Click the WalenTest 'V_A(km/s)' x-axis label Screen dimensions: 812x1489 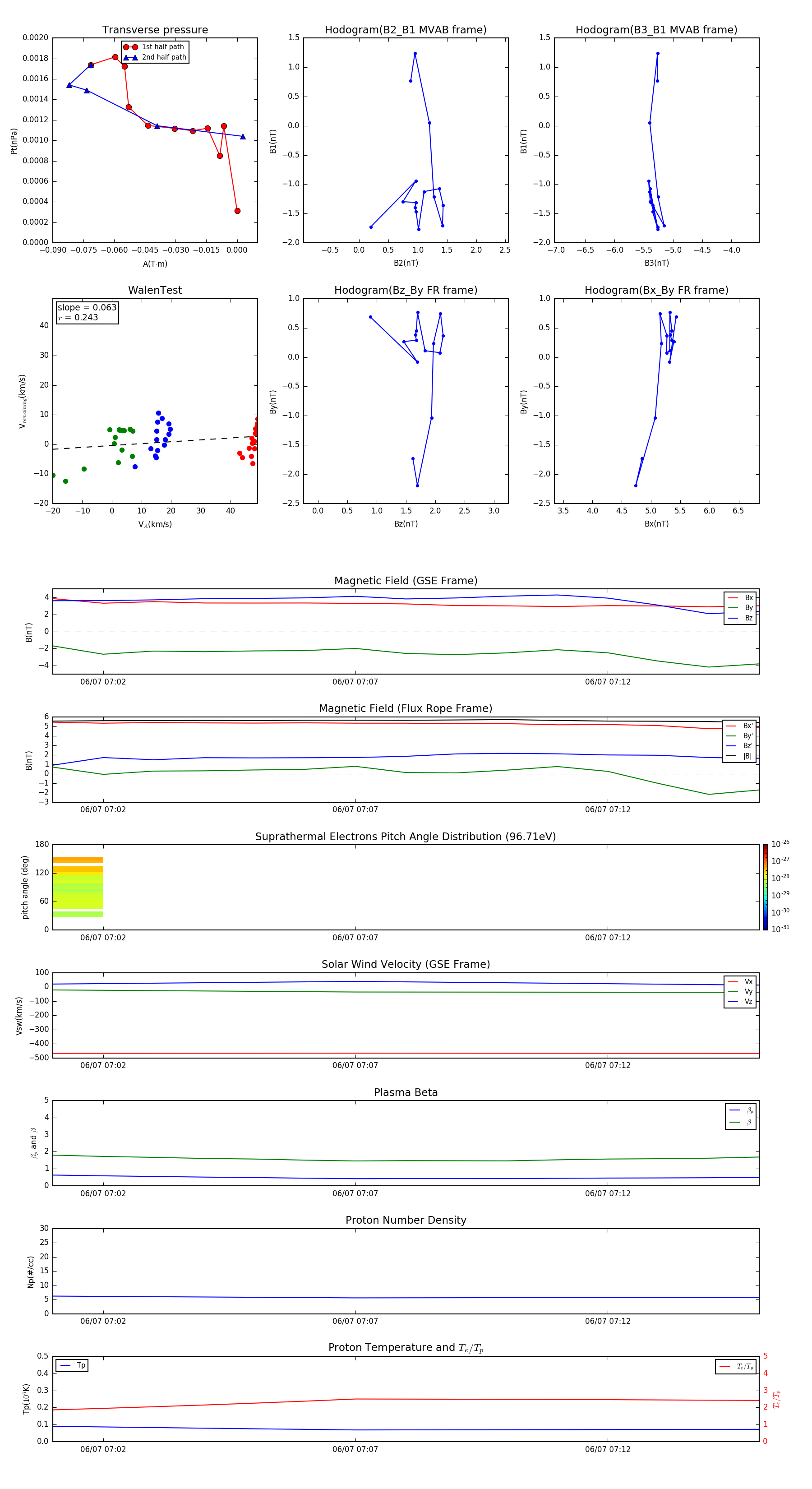(155, 524)
